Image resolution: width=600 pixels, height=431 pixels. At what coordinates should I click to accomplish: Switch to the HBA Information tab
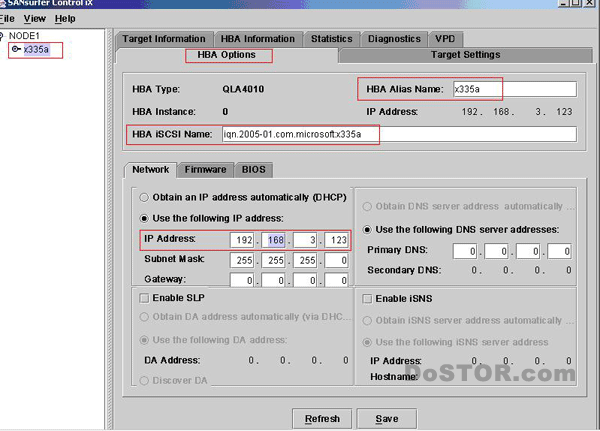pyautogui.click(x=256, y=39)
